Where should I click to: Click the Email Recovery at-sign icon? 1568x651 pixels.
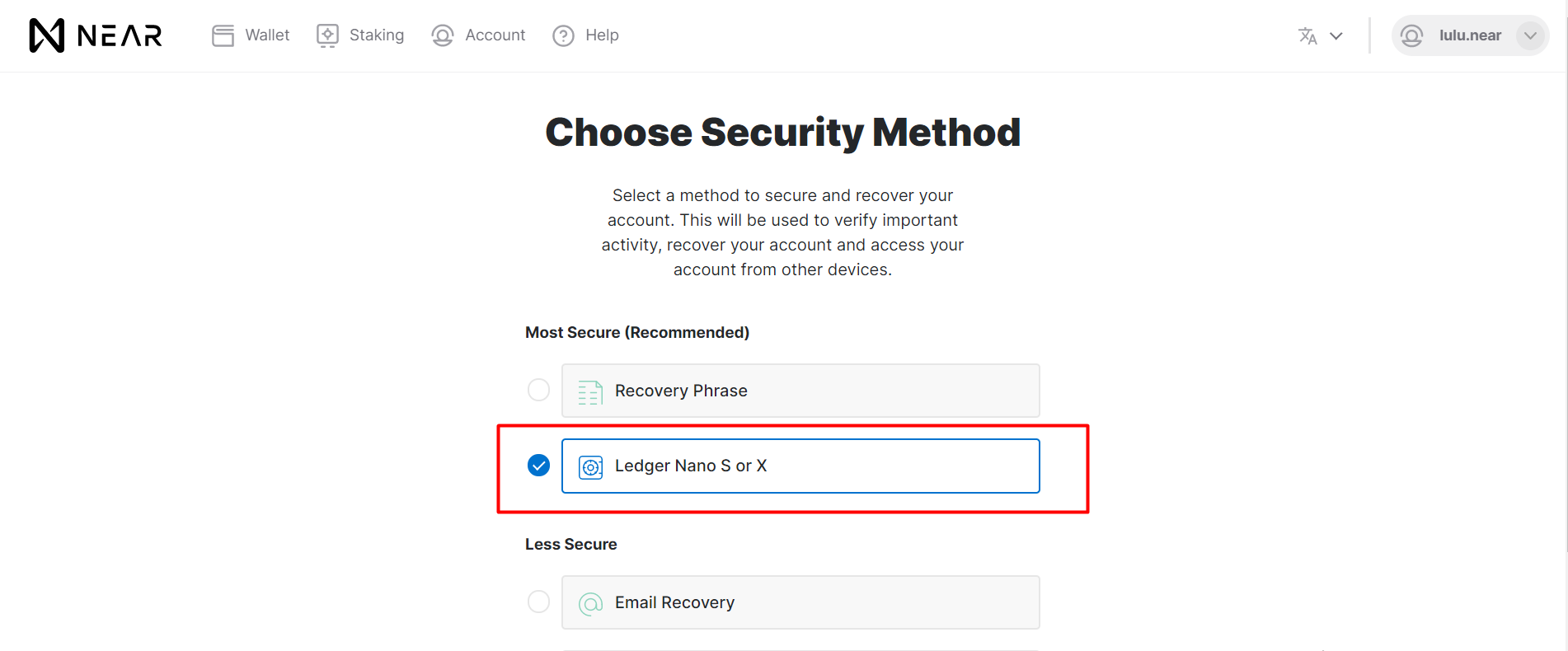[x=590, y=602]
